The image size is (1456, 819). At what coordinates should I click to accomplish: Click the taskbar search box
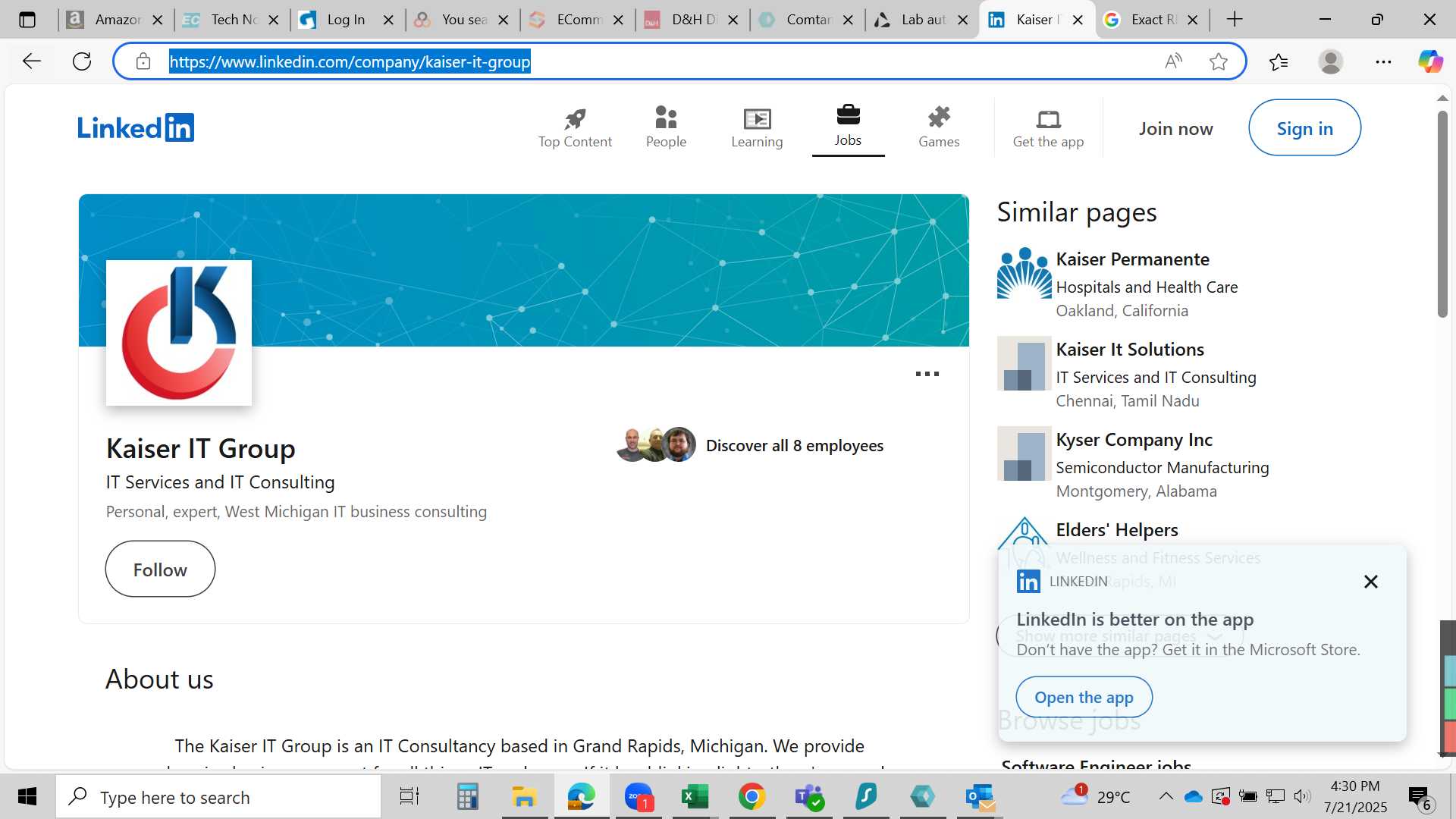218,797
